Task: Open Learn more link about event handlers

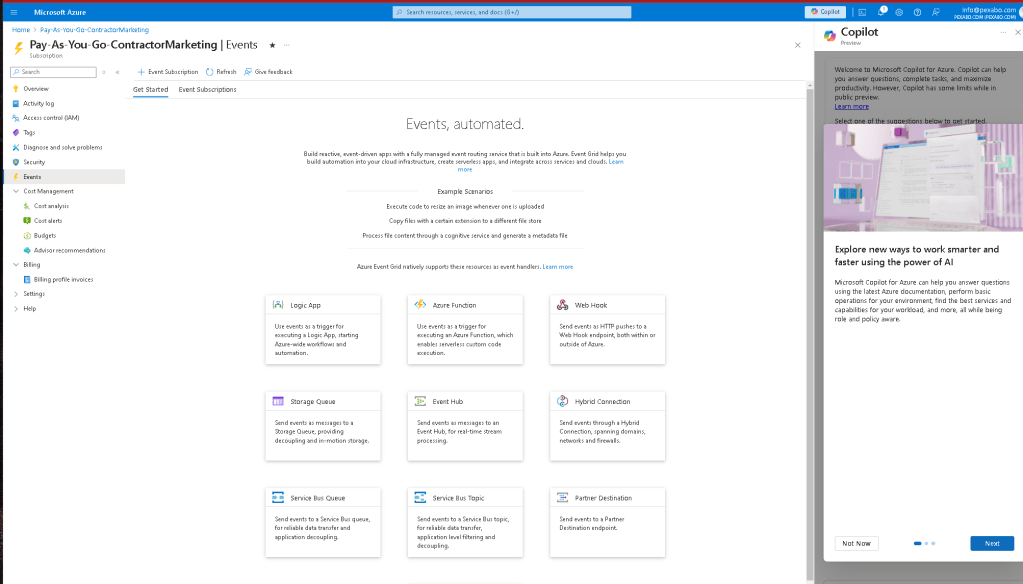Action: tap(558, 267)
